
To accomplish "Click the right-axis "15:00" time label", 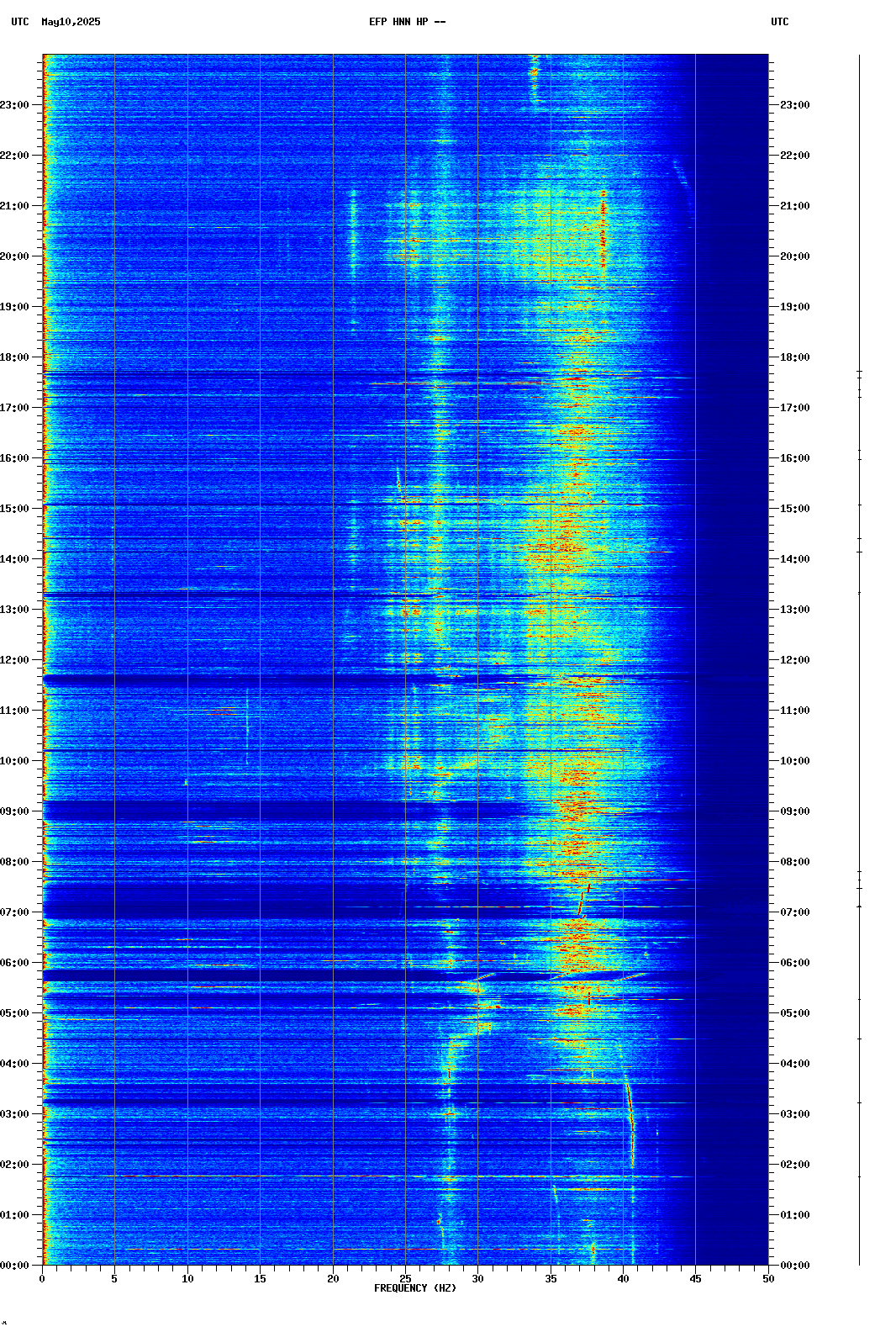I will click(x=795, y=509).
